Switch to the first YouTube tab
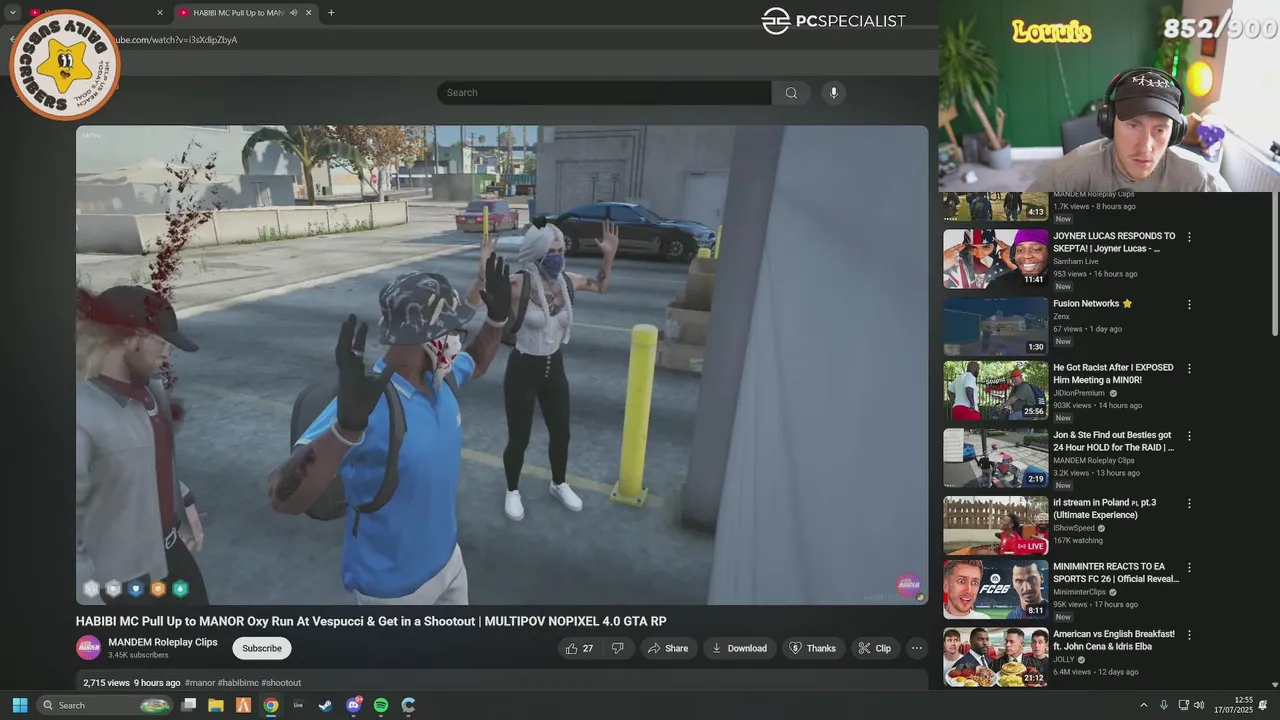The width and height of the screenshot is (1280, 720). [x=95, y=13]
